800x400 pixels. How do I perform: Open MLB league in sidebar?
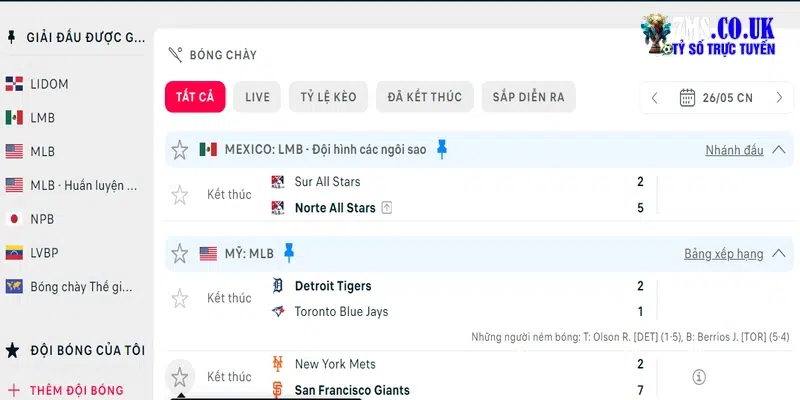(x=42, y=152)
